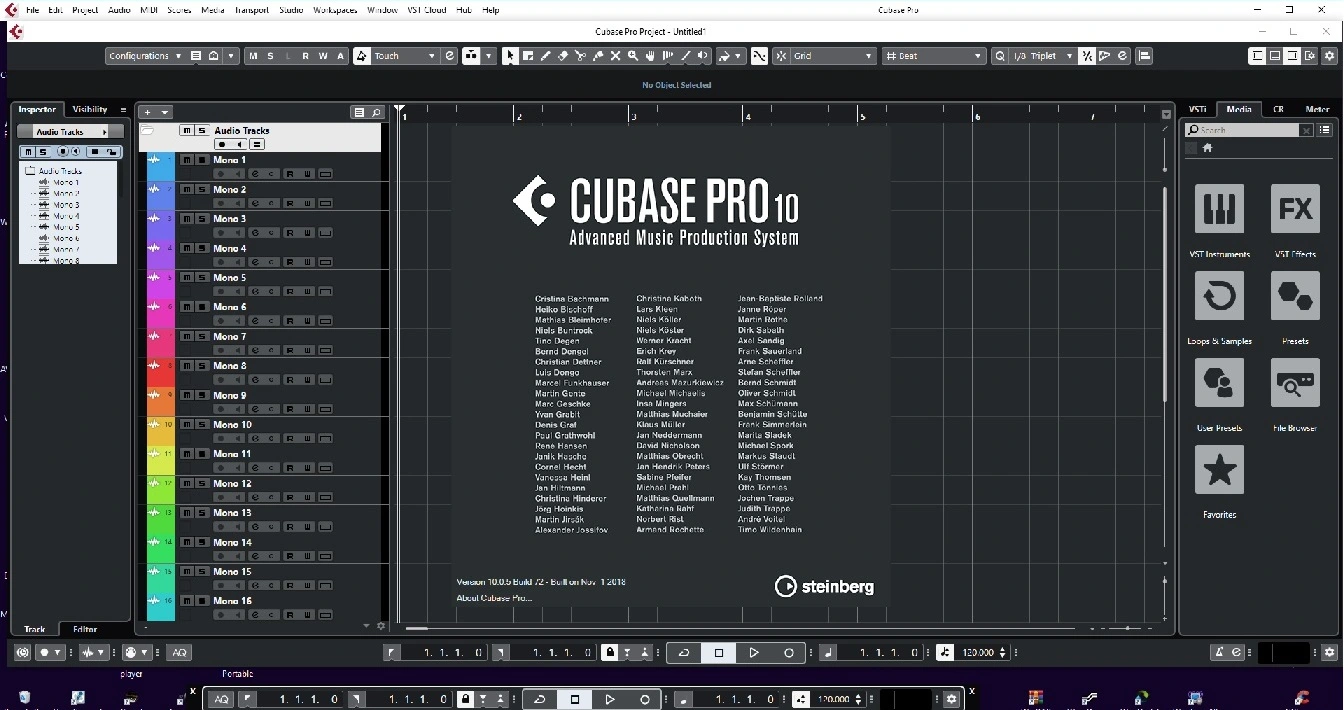Image resolution: width=1344 pixels, height=710 pixels.
Task: Switch to the Visibility tab
Action: coord(90,109)
